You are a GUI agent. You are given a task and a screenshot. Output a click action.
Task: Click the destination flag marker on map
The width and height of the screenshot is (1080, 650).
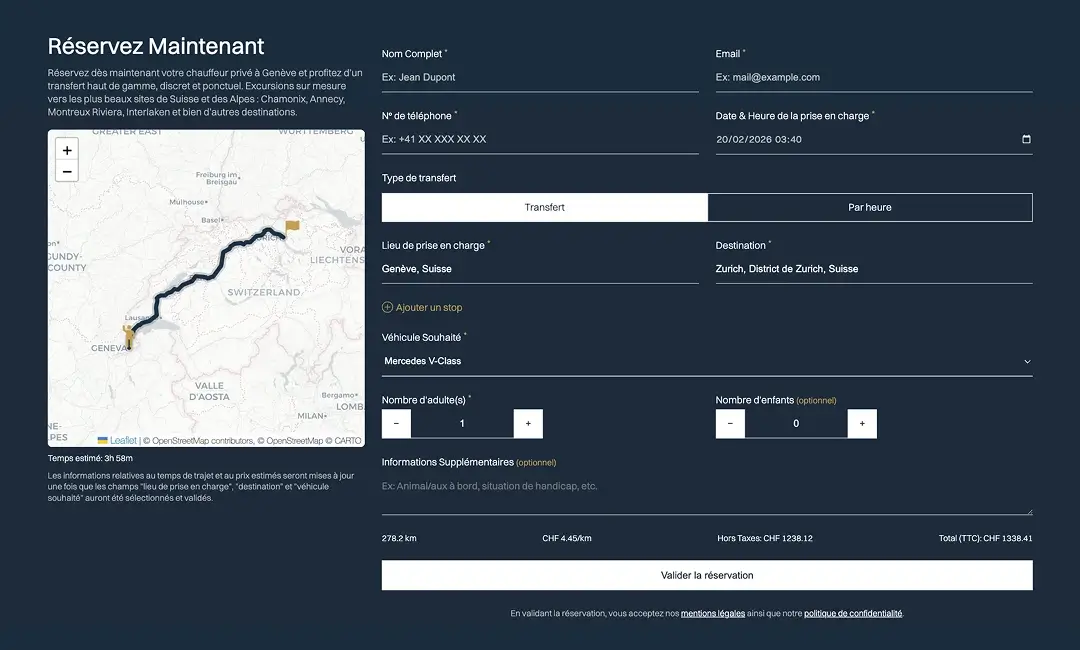tap(291, 227)
